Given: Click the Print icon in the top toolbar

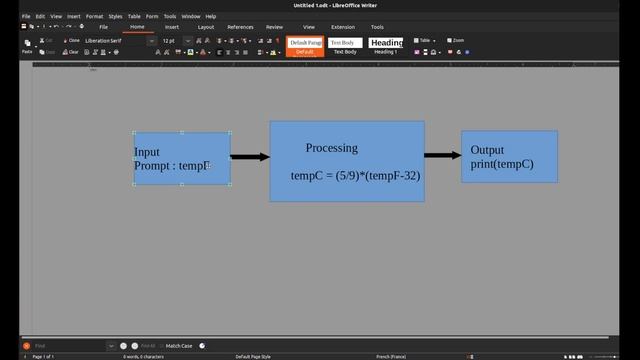Looking at the screenshot, I should coord(82,27).
